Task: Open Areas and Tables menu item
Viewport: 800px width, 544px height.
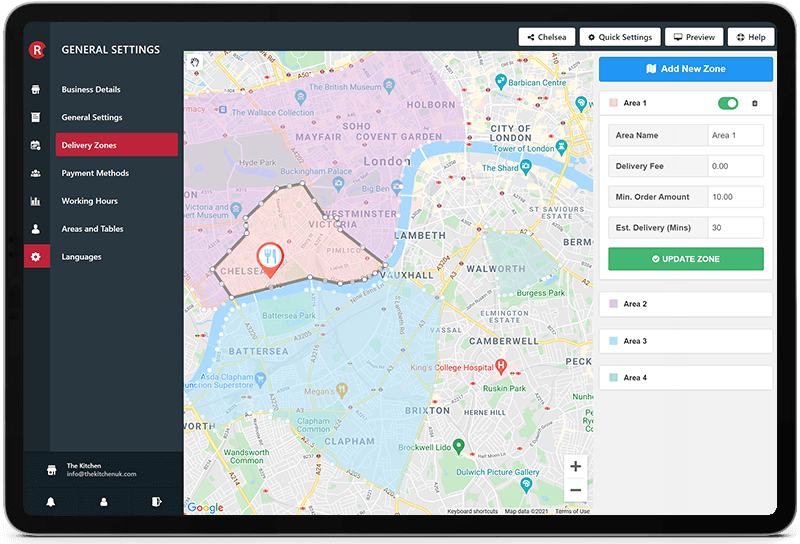Action: (x=92, y=229)
